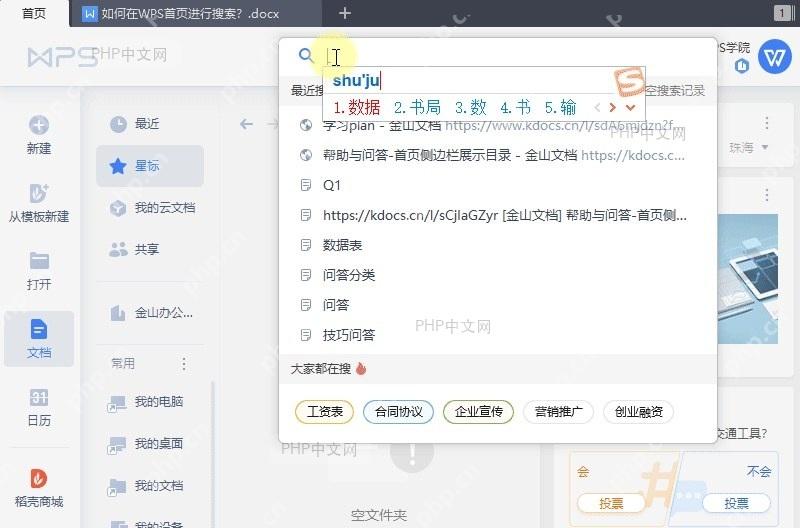Open 金山办公 team entry

[x=150, y=313]
